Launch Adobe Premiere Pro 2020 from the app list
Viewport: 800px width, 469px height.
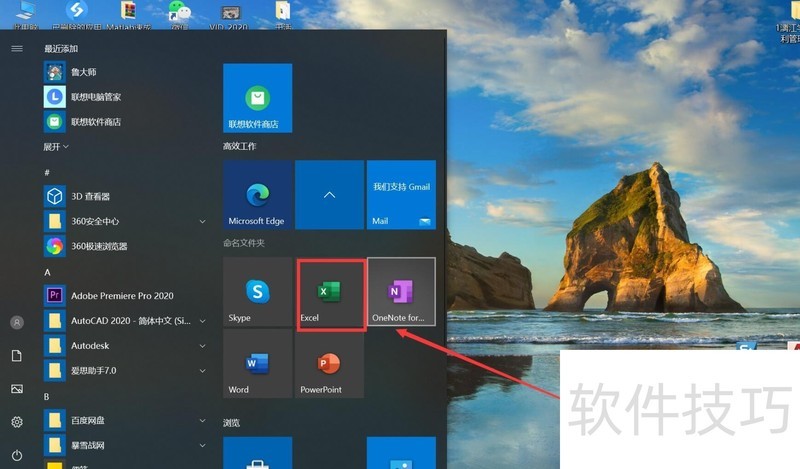tap(122, 296)
